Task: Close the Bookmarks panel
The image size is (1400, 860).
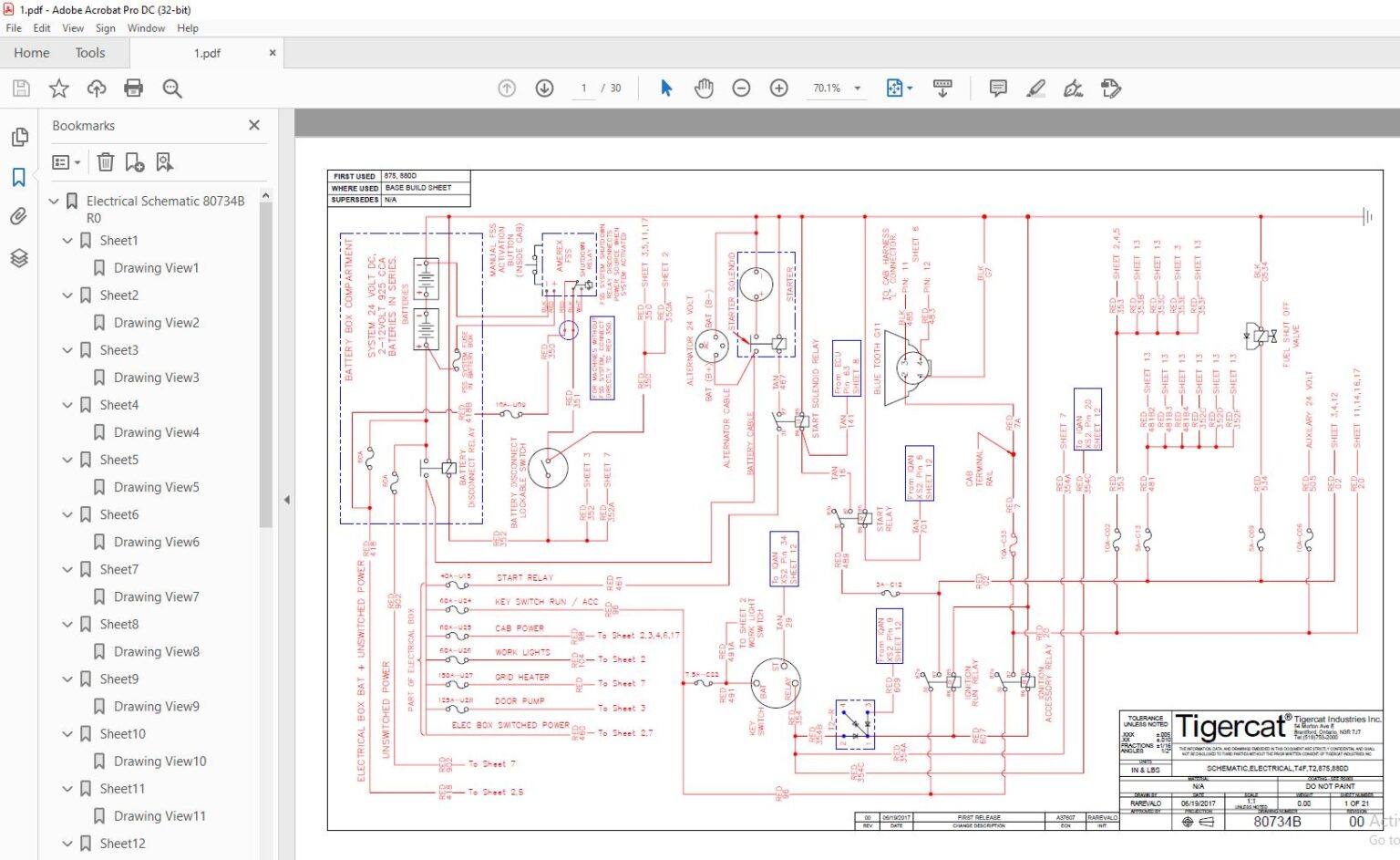Action: point(254,125)
